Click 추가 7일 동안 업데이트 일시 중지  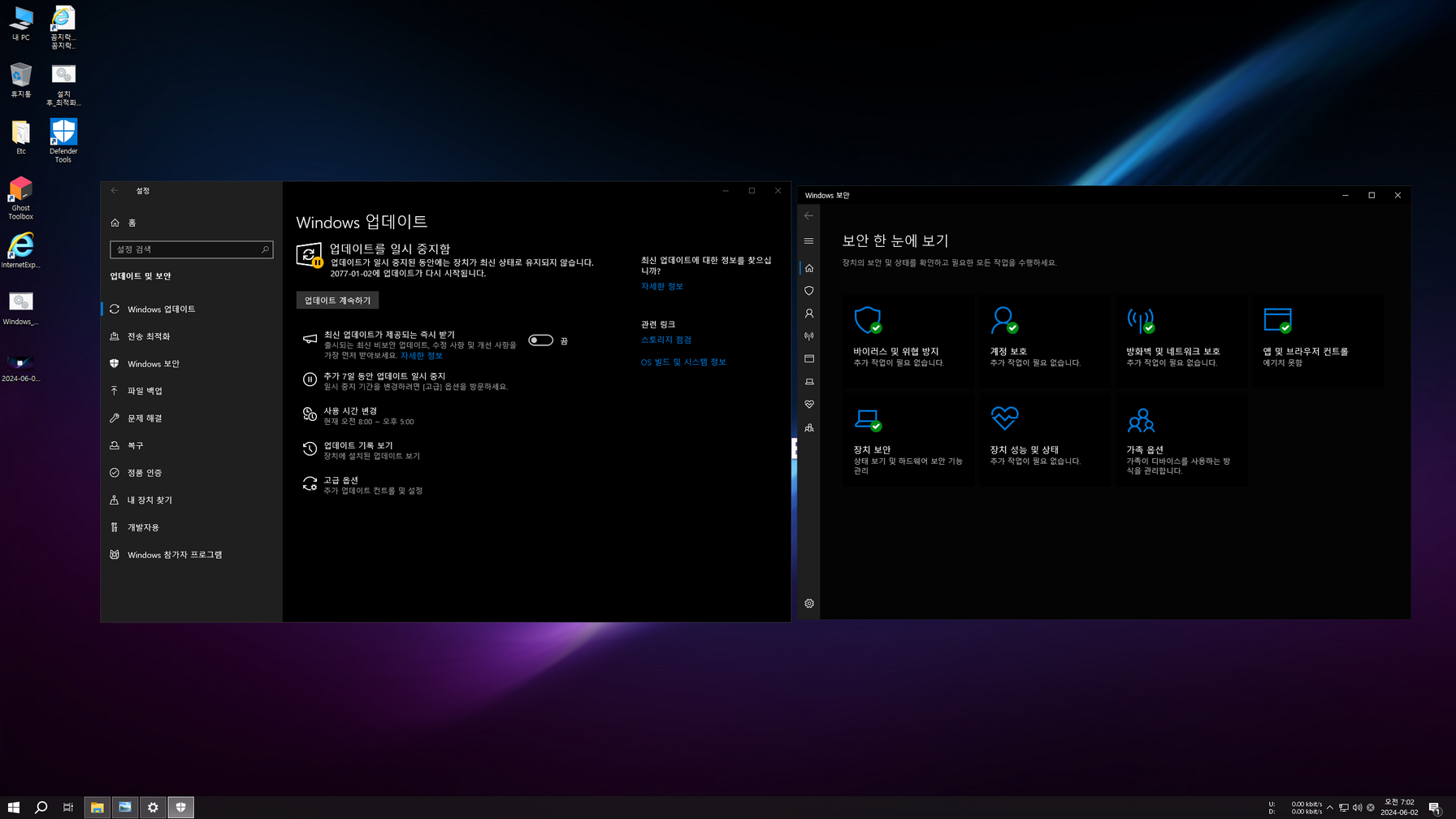pos(406,381)
